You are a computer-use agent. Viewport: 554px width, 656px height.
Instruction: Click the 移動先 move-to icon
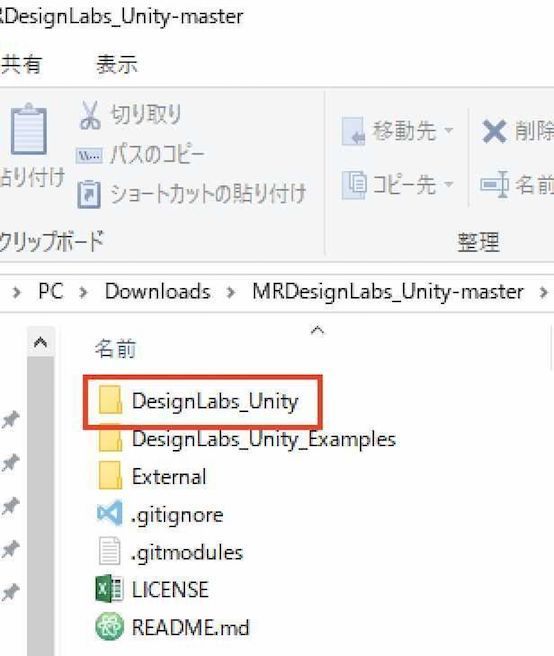click(x=353, y=131)
